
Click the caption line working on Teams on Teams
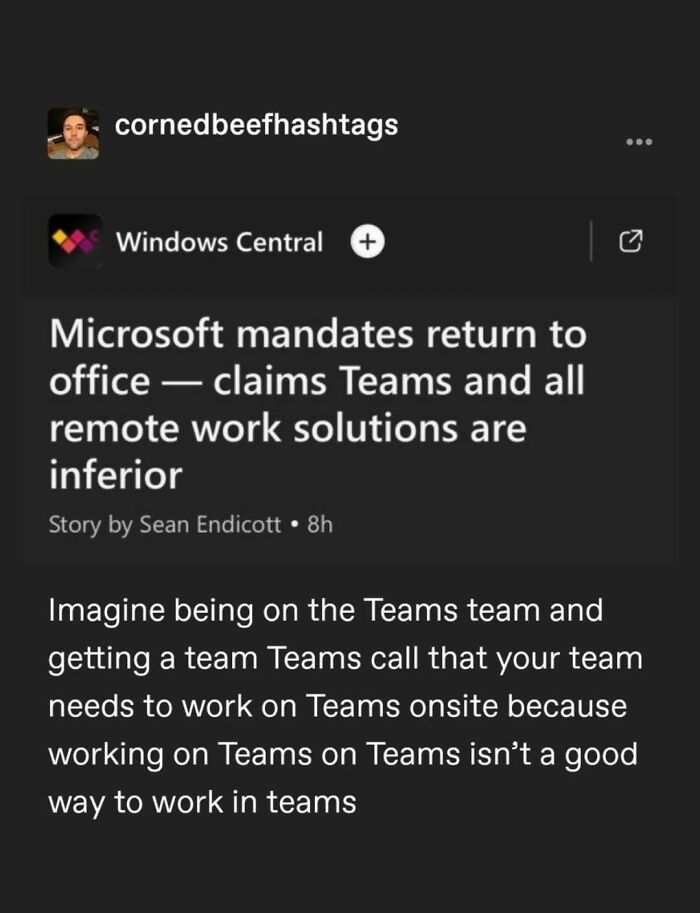[342, 753]
